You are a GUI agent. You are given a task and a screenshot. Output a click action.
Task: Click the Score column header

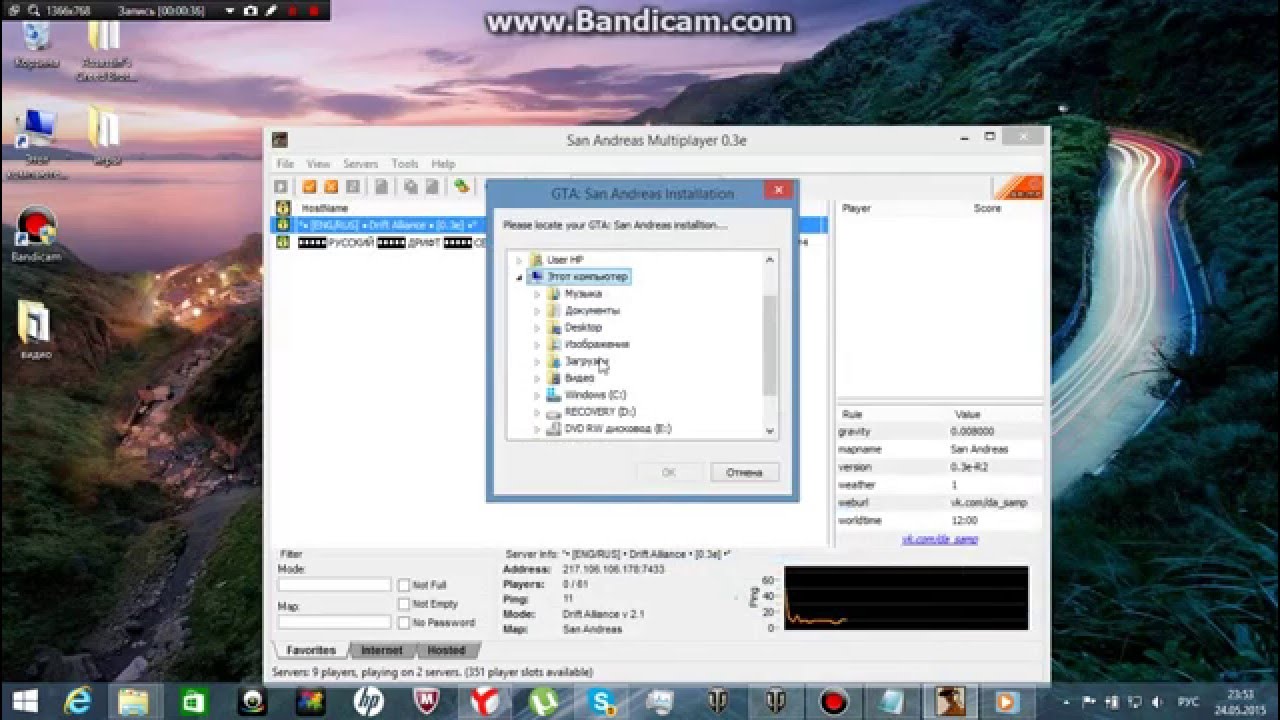[987, 208]
